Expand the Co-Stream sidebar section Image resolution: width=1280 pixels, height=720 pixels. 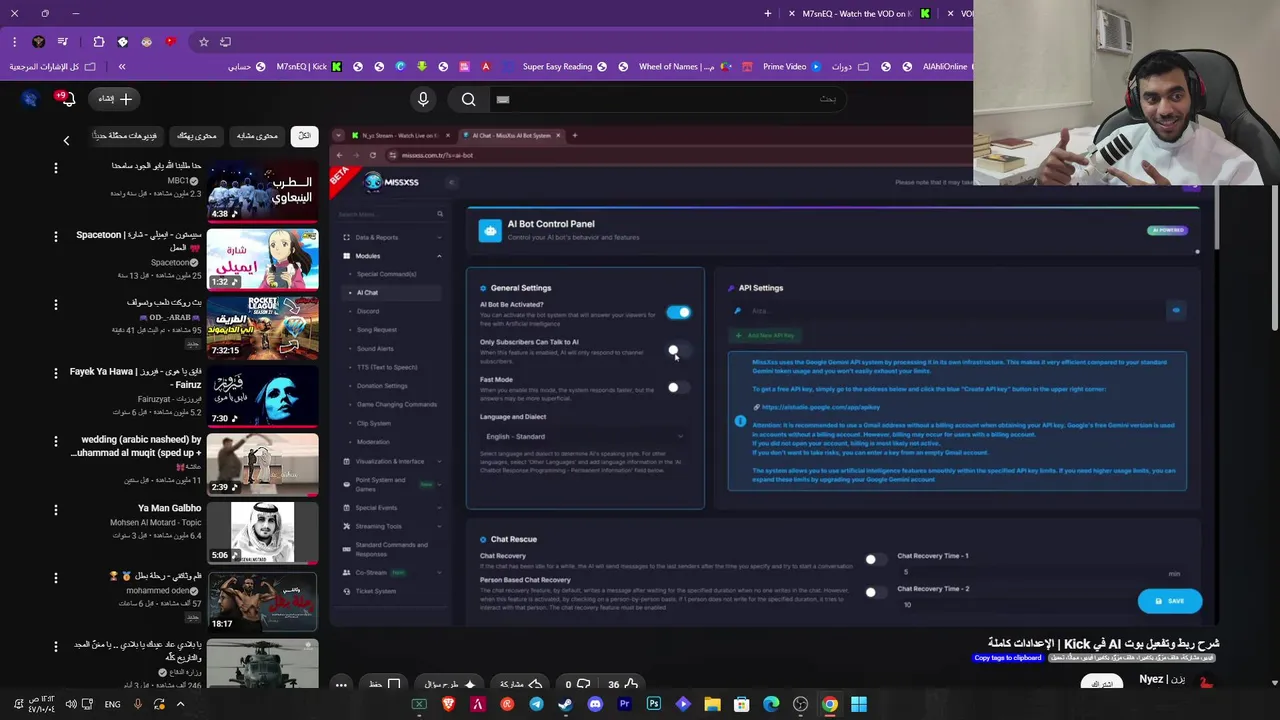pos(390,573)
